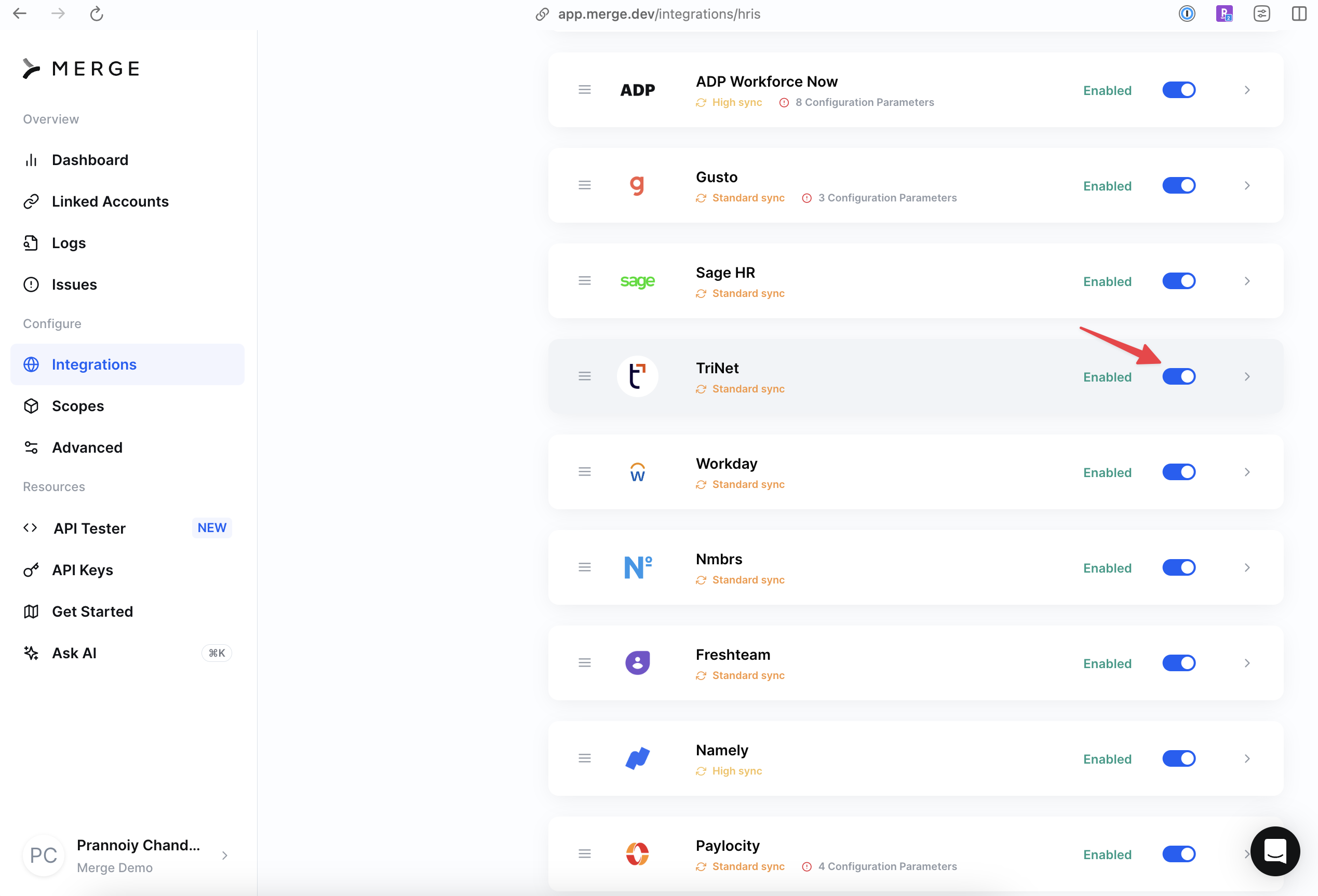The height and width of the screenshot is (896, 1318).
Task: Switch off the Nmbrs toggle switch
Action: click(1178, 567)
